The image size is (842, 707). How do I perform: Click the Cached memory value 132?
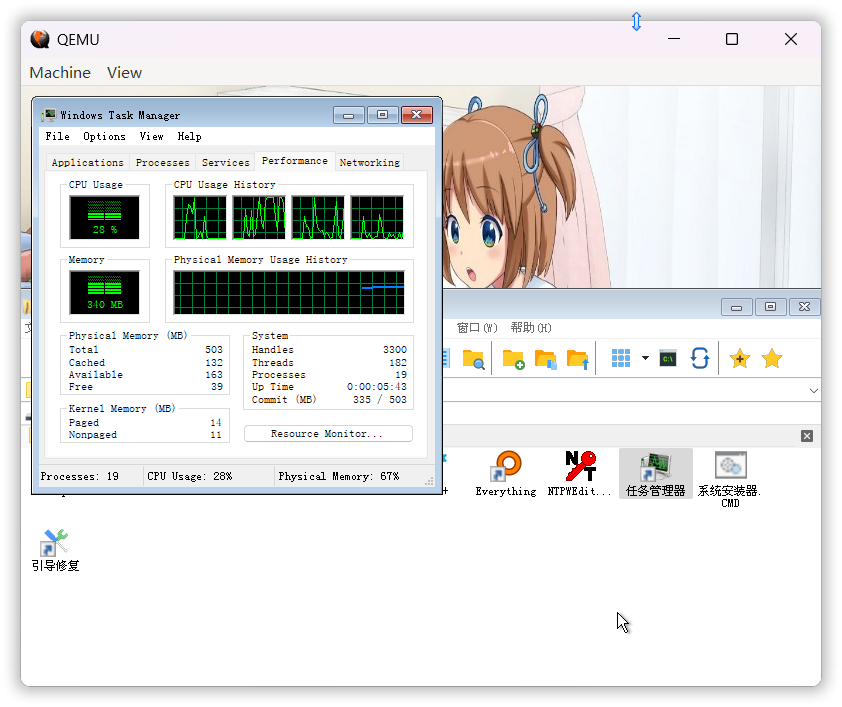click(x=214, y=362)
